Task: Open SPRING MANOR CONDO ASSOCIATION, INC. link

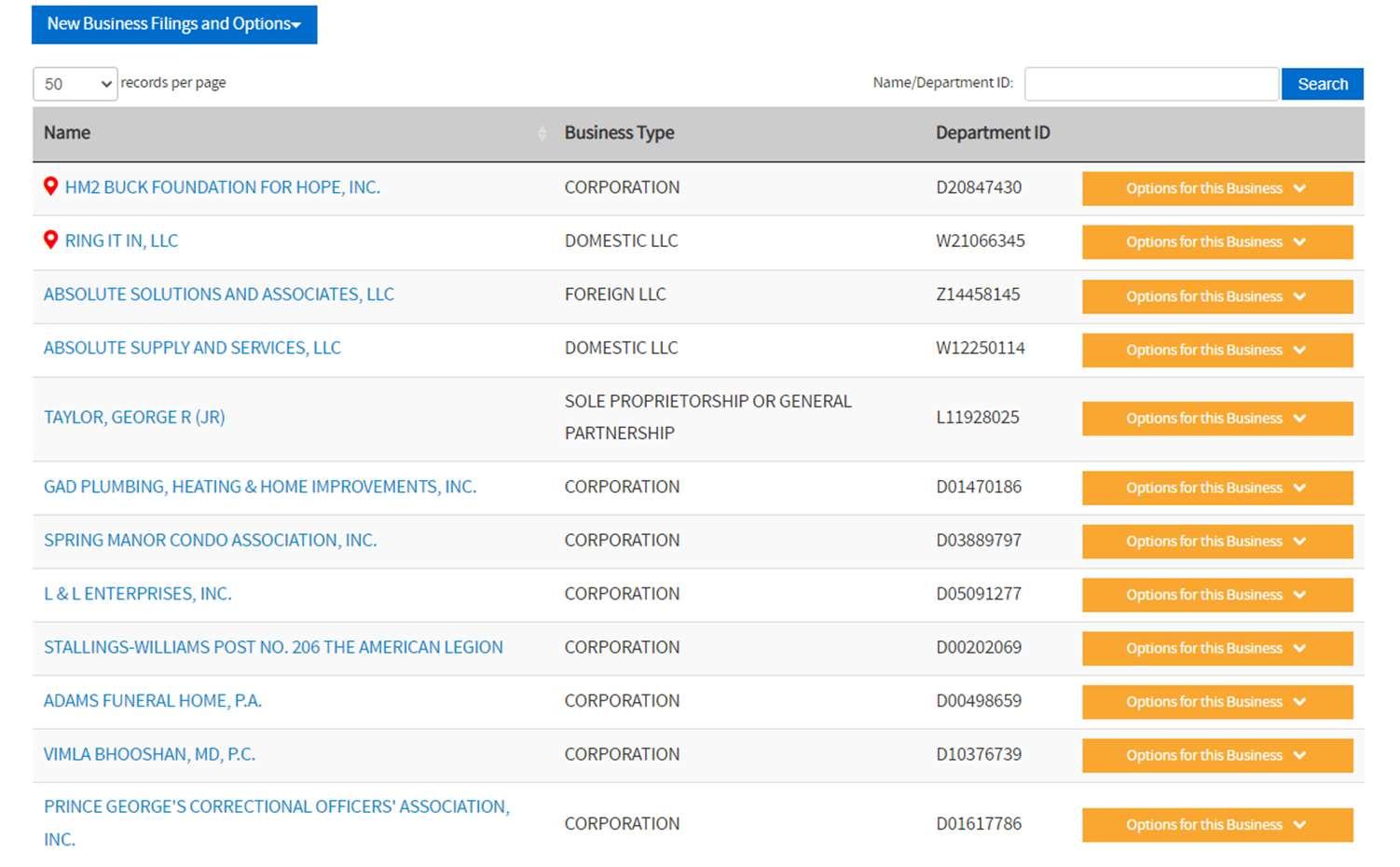Action: (211, 540)
